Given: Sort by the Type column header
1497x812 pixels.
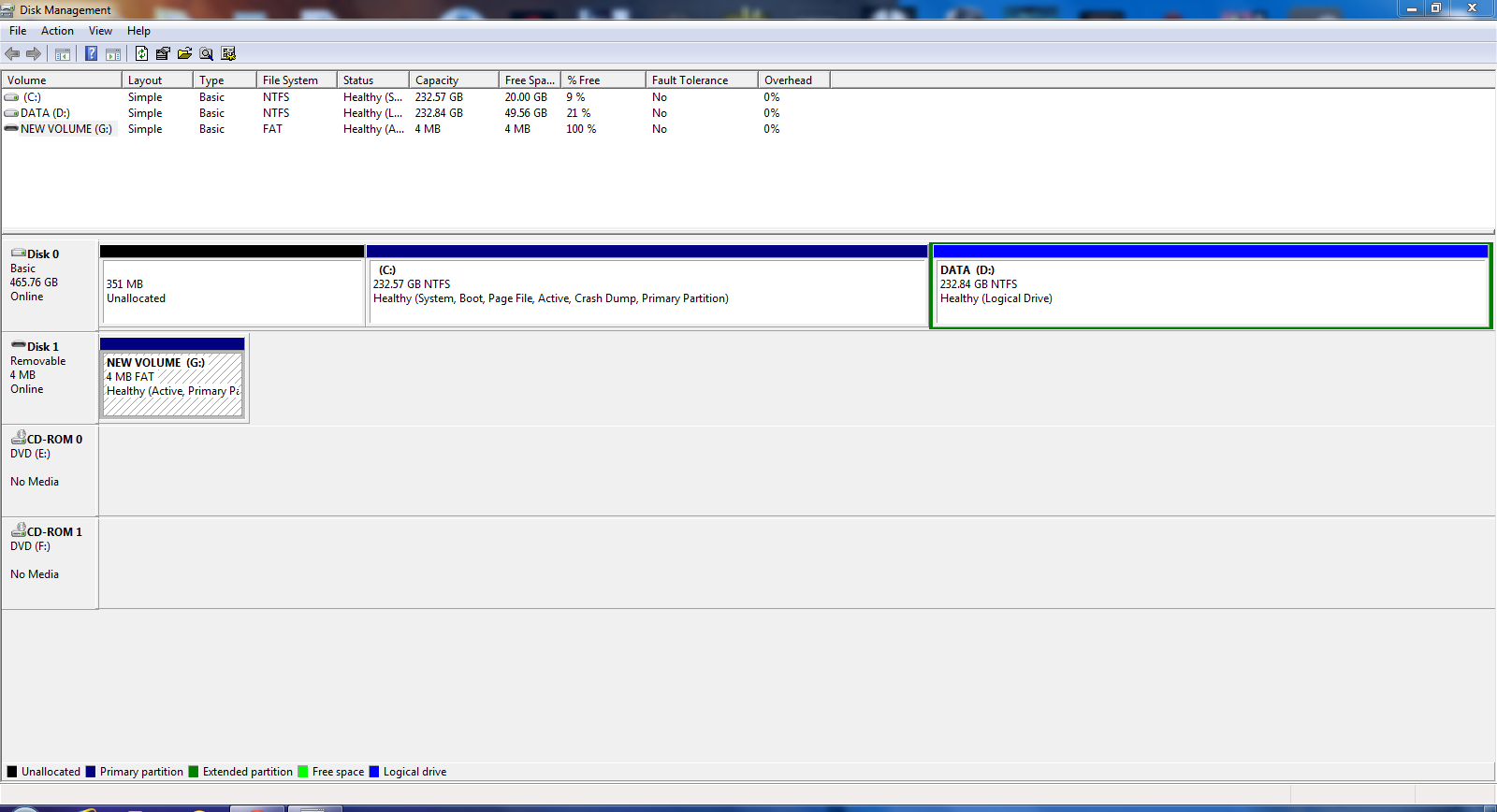Looking at the screenshot, I should point(225,80).
